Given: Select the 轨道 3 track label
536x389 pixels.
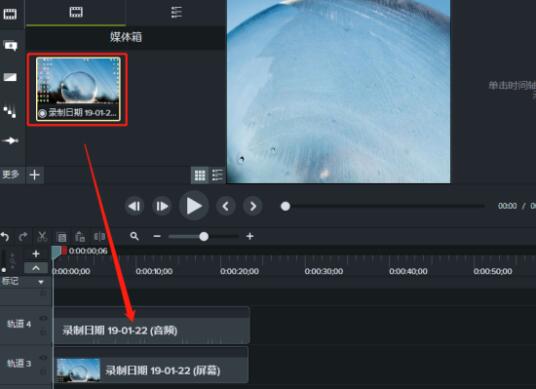Looking at the screenshot, I should pos(19,363).
